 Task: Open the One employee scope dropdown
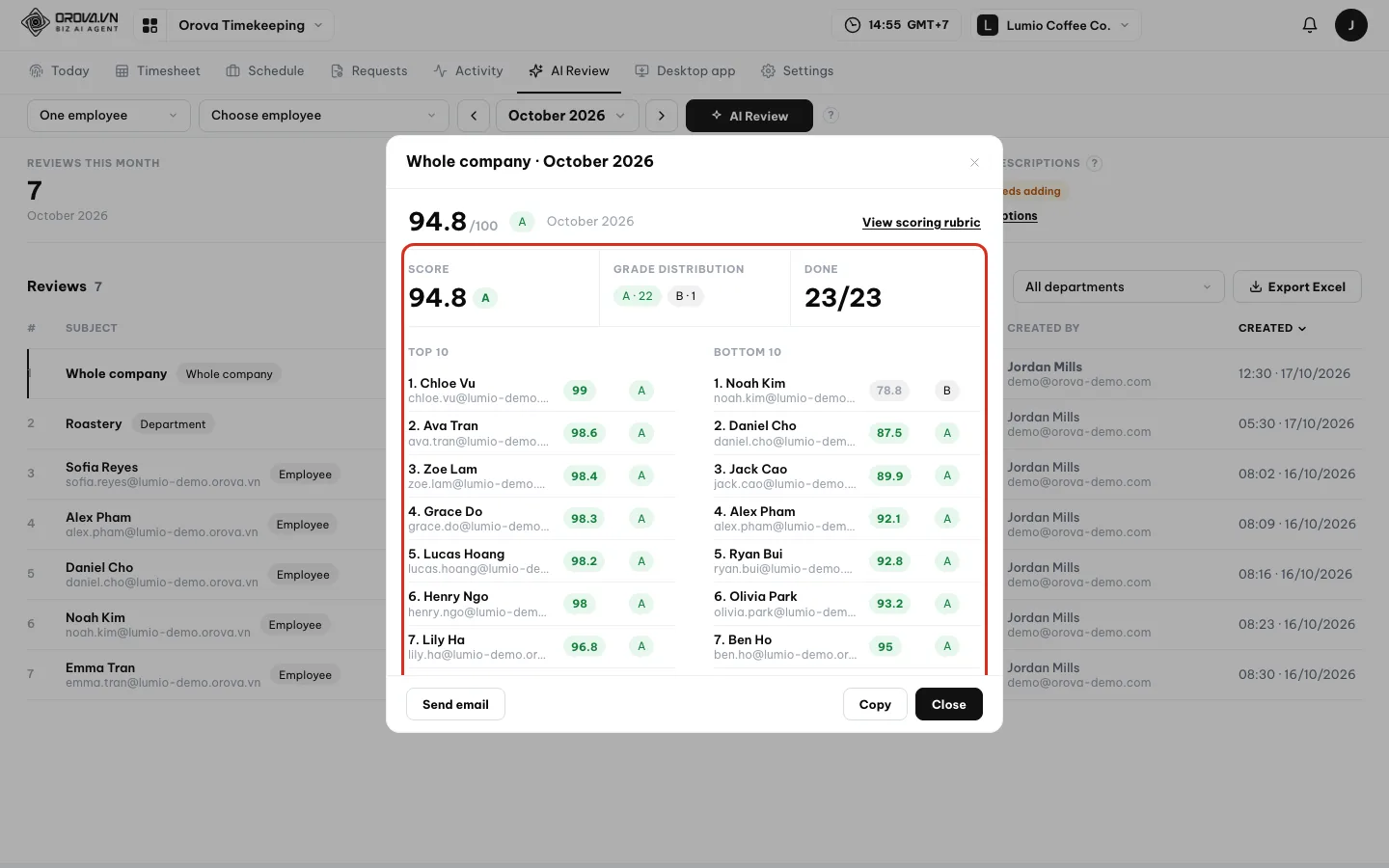click(109, 116)
